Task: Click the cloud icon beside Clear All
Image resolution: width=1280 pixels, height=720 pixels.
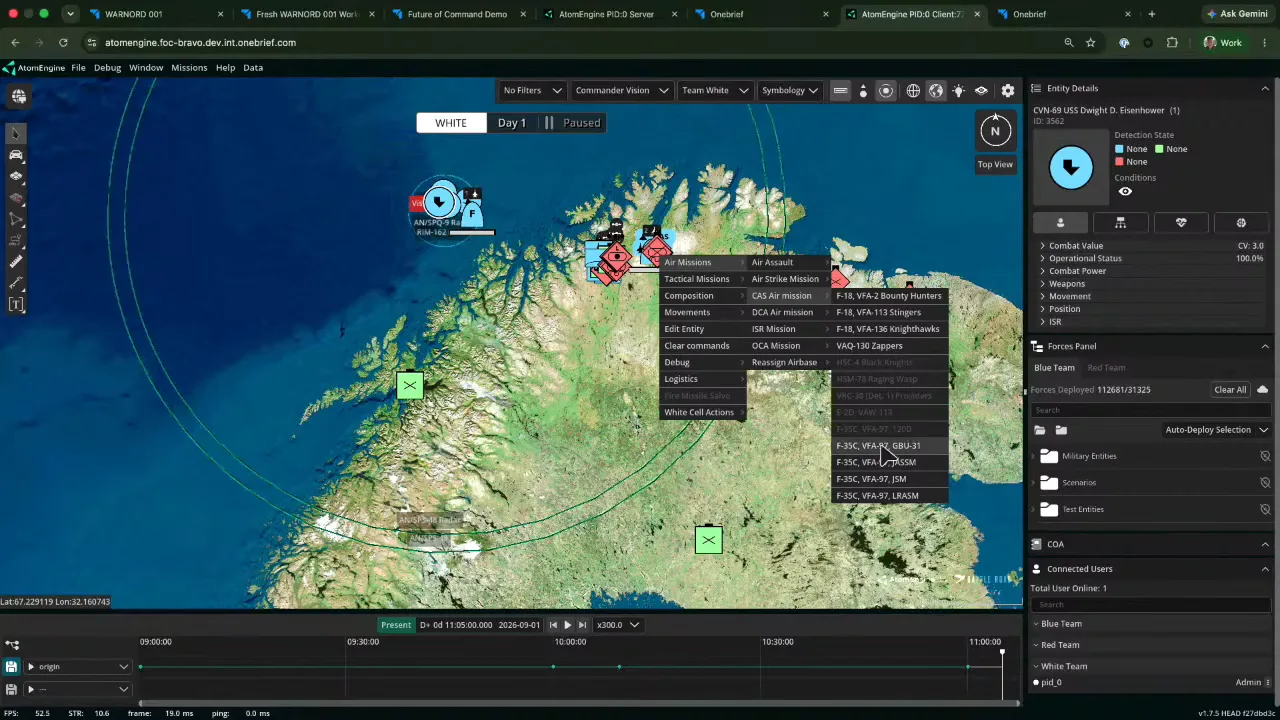Action: point(1262,389)
